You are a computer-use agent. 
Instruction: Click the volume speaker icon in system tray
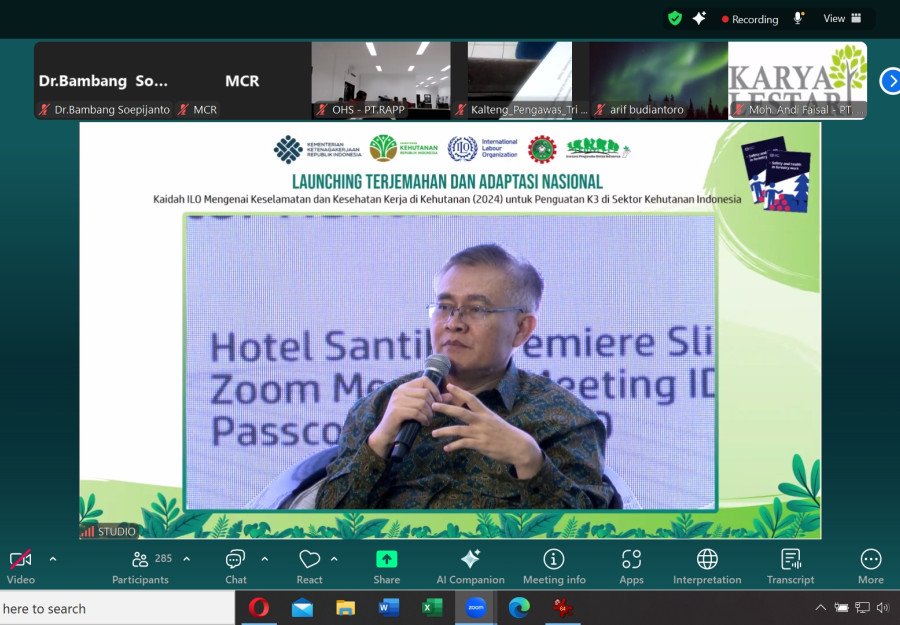[x=883, y=607]
